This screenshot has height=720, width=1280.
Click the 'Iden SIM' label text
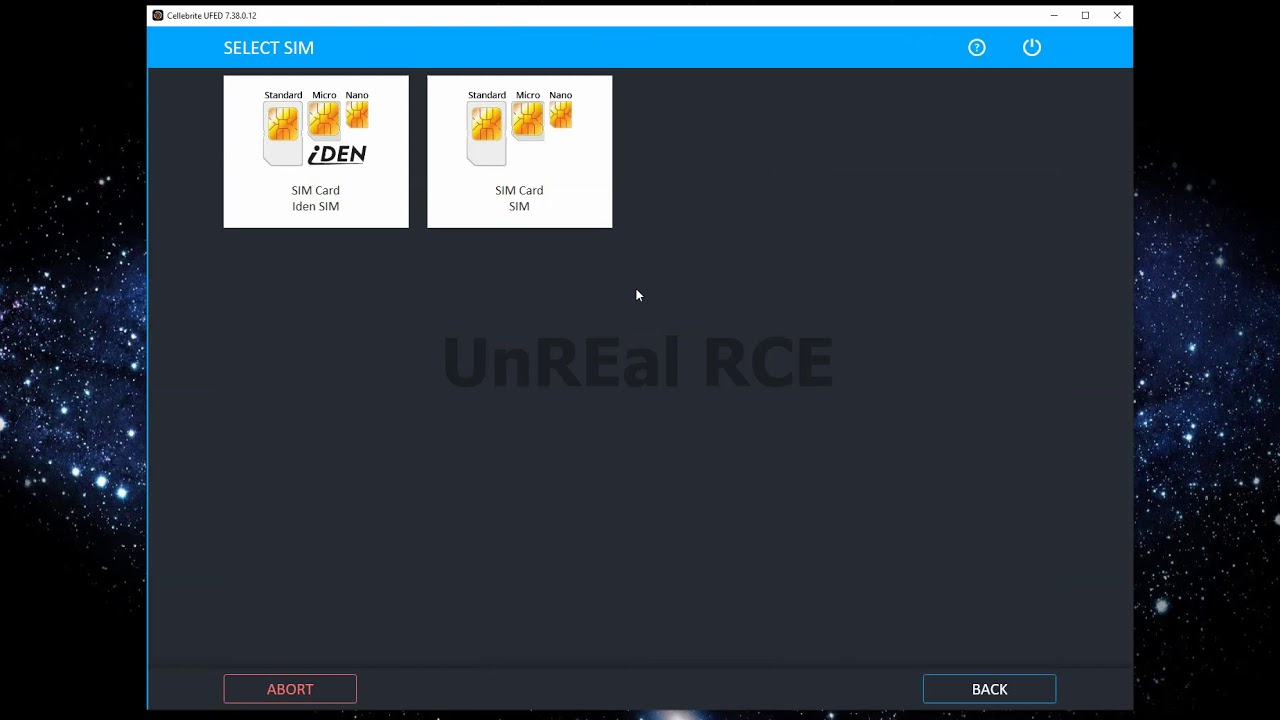pos(316,206)
